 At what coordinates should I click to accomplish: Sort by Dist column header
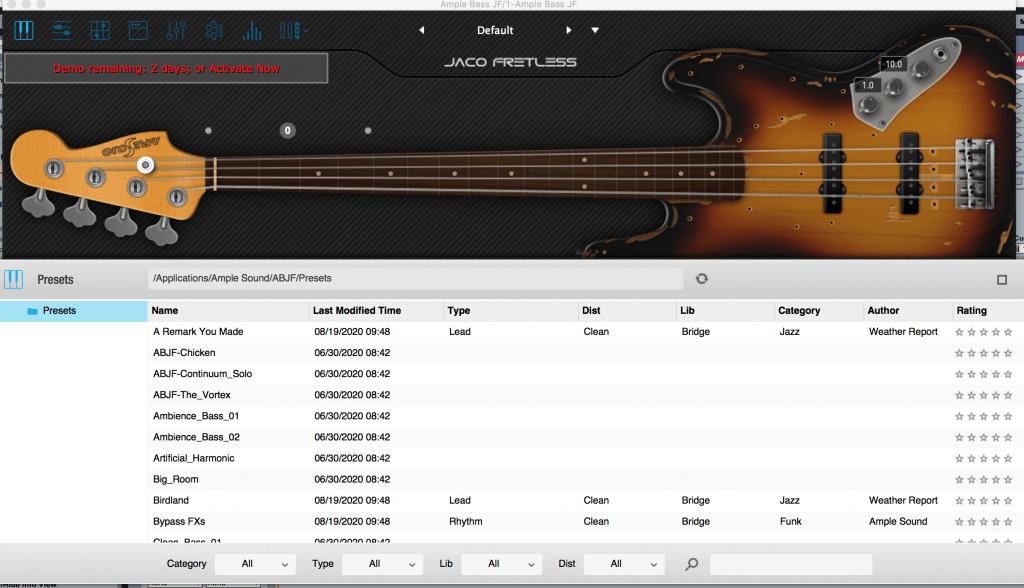tap(591, 310)
